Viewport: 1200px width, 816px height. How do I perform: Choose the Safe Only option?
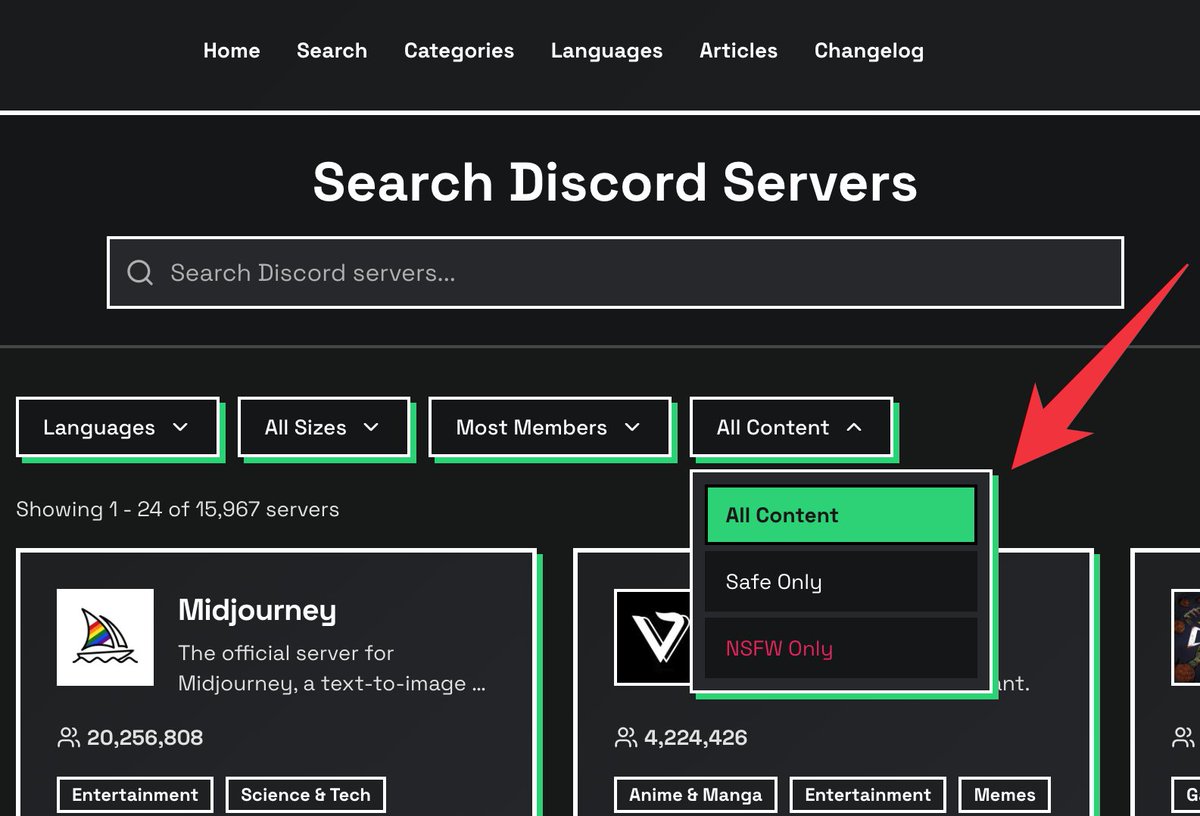pyautogui.click(x=840, y=582)
